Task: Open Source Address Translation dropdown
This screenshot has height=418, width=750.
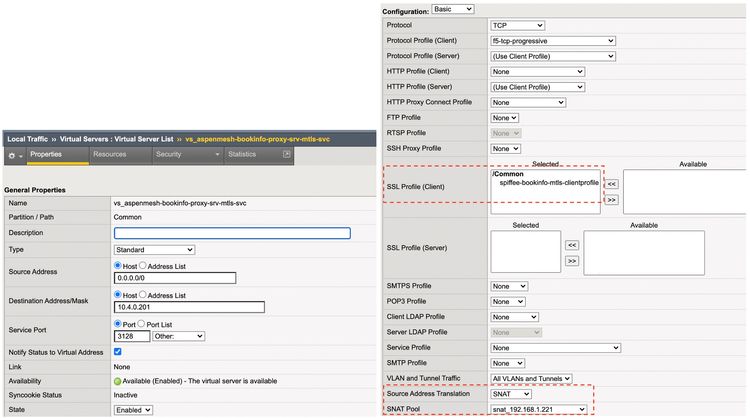Action: (511, 394)
